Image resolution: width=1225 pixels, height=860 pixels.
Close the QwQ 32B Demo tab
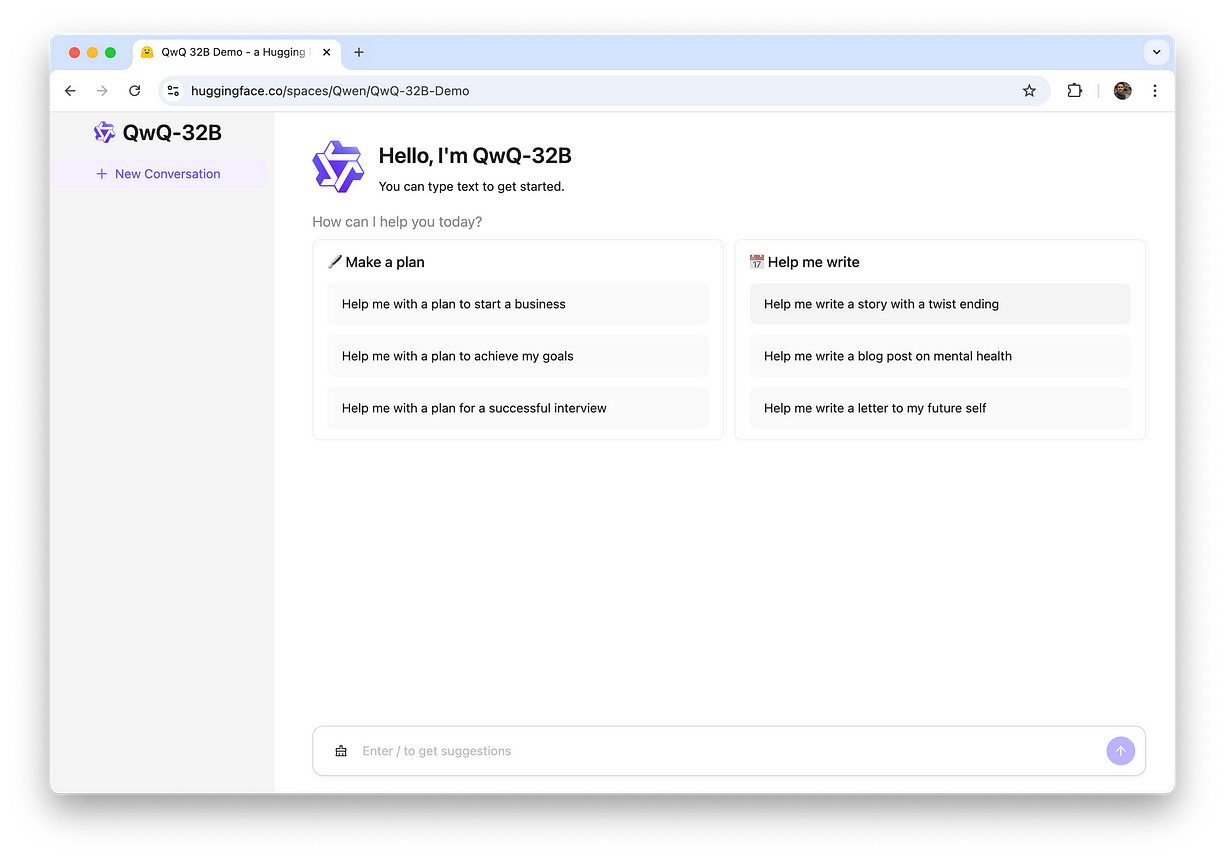326,52
